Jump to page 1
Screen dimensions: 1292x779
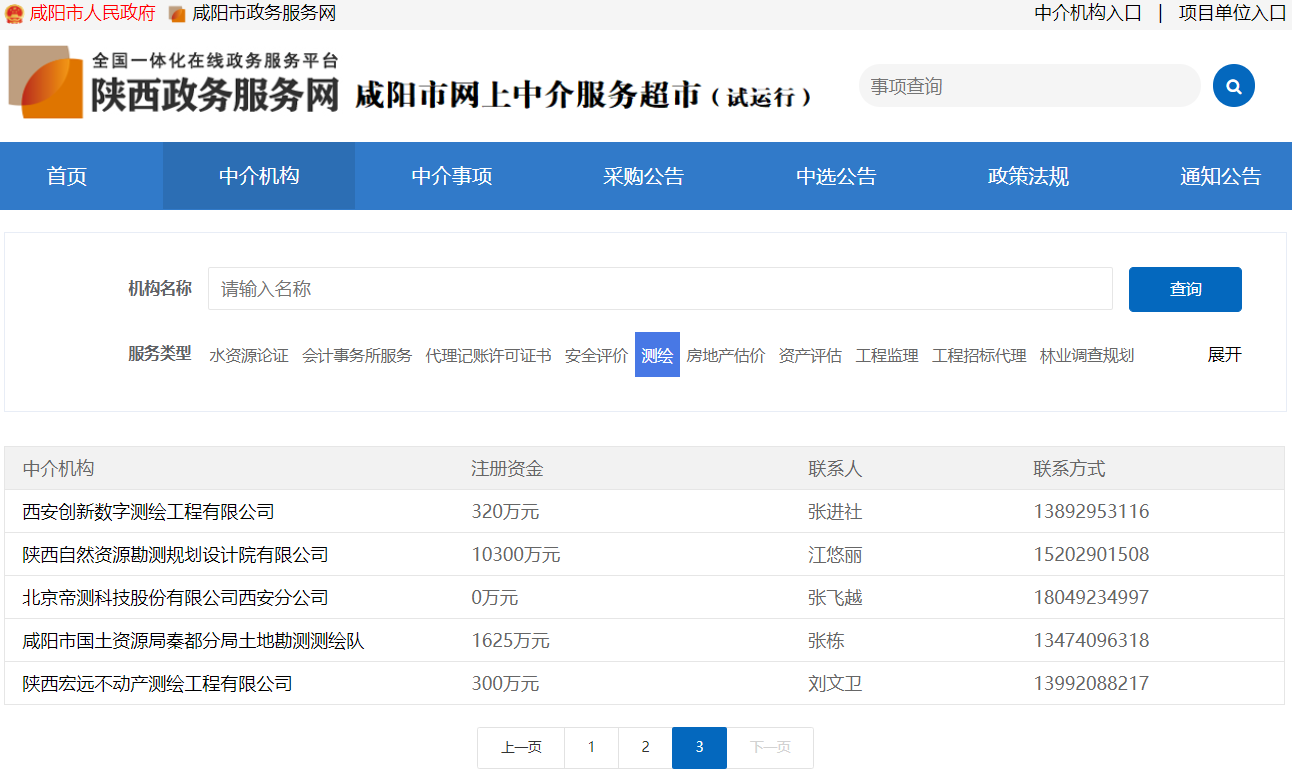591,747
